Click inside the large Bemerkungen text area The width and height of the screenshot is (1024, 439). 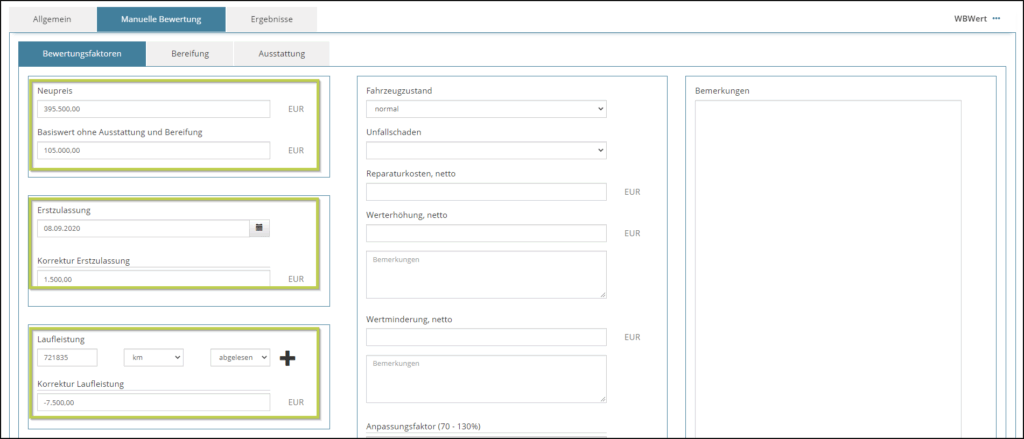coord(827,260)
